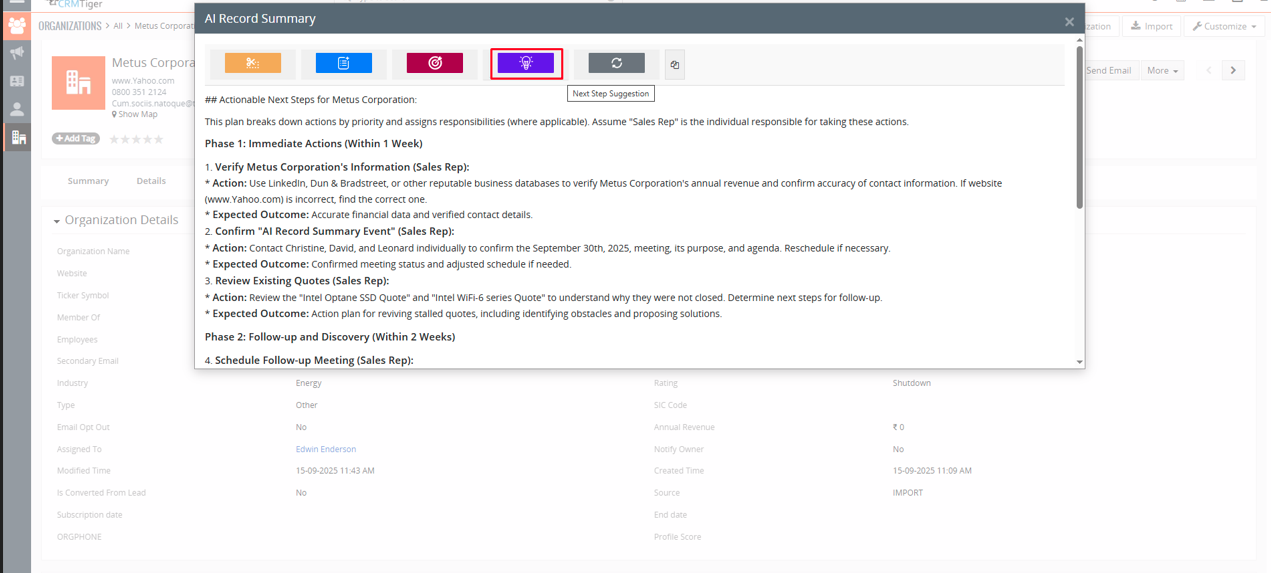This screenshot has width=1271, height=573.
Task: Click the Created Time value 15-09-2025 11:09 AM
Action: 932,471
